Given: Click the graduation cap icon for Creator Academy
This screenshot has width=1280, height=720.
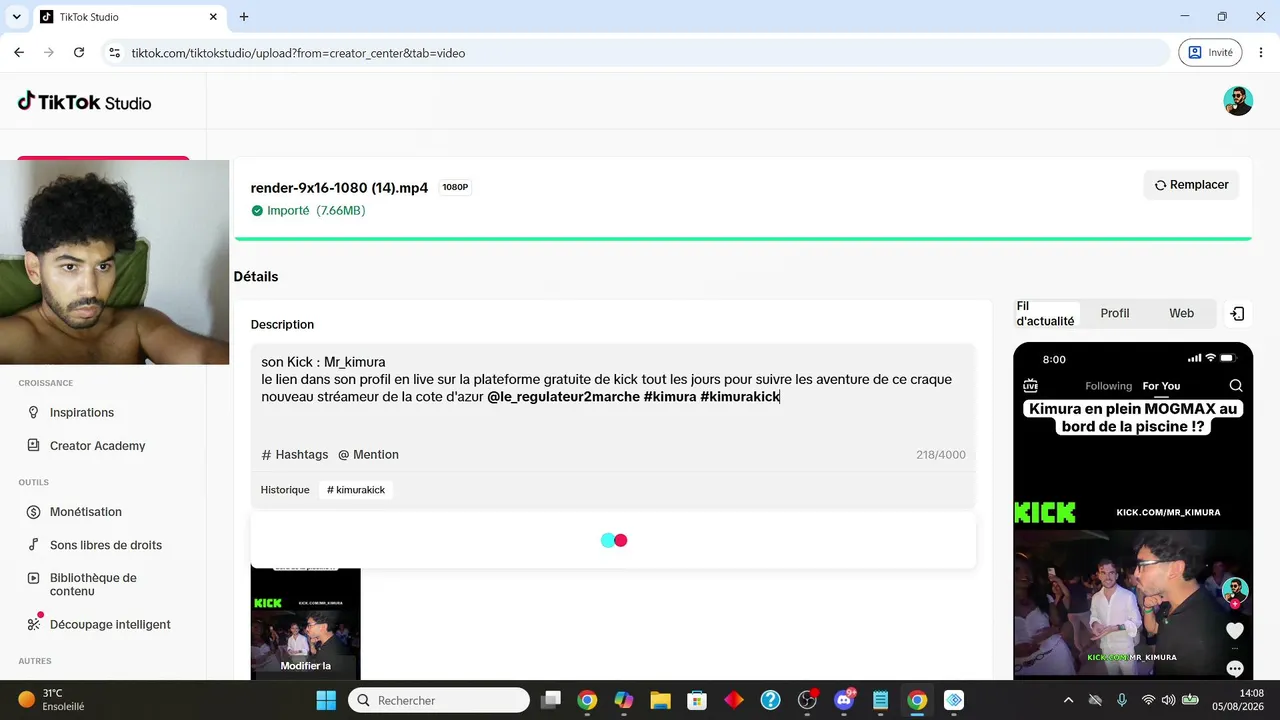Looking at the screenshot, I should 33,446.
